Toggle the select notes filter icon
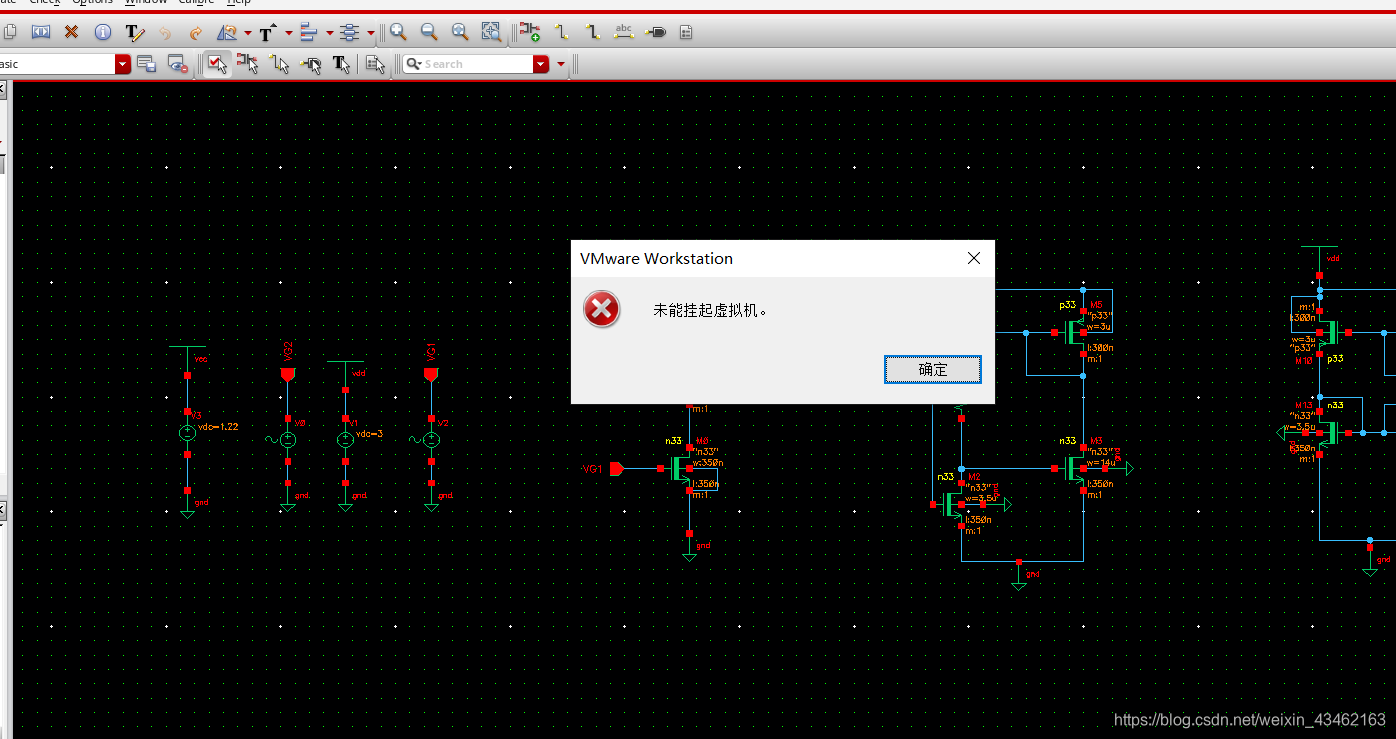The image size is (1396, 739). (376, 64)
